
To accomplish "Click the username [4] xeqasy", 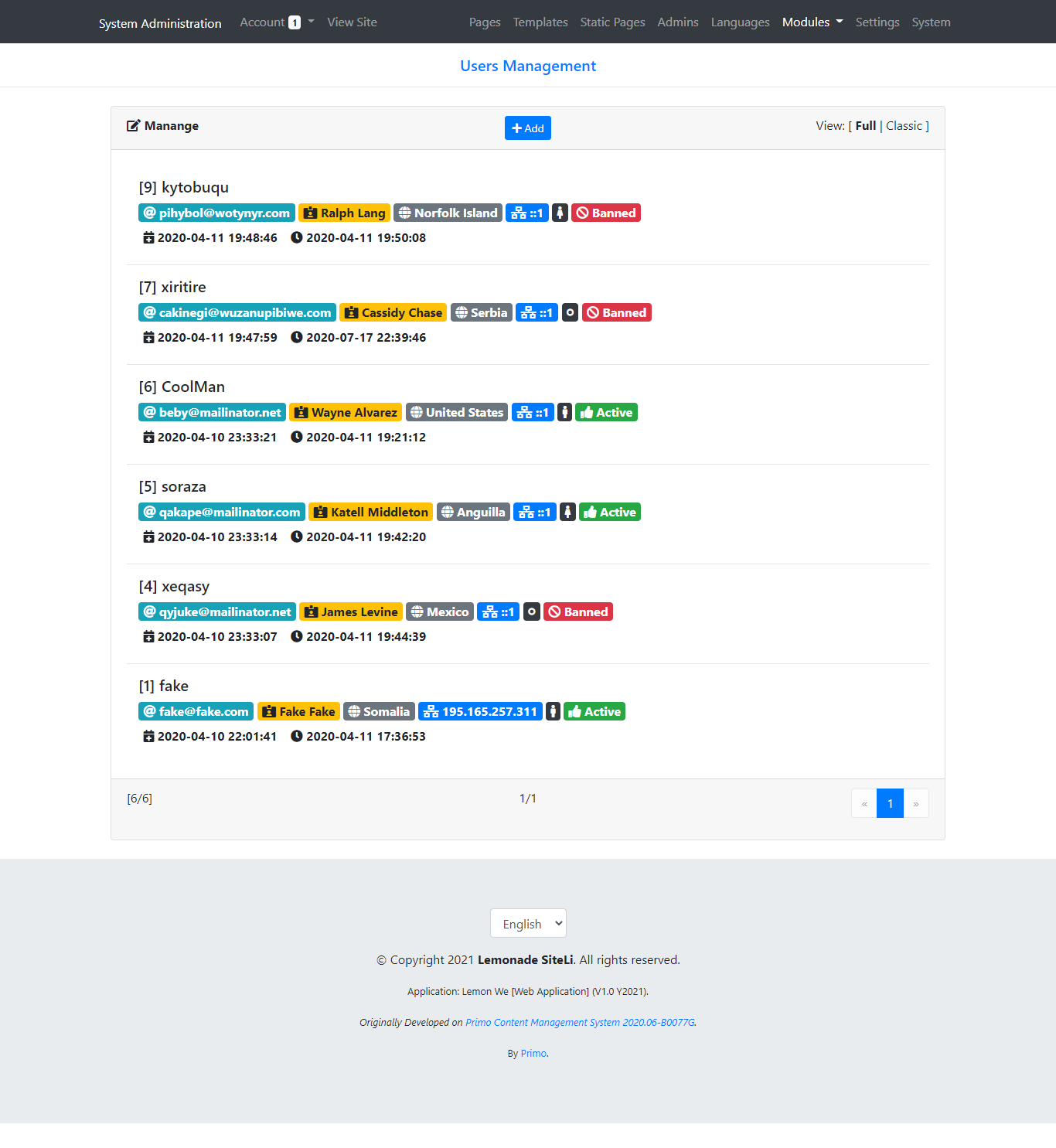I will point(174,586).
